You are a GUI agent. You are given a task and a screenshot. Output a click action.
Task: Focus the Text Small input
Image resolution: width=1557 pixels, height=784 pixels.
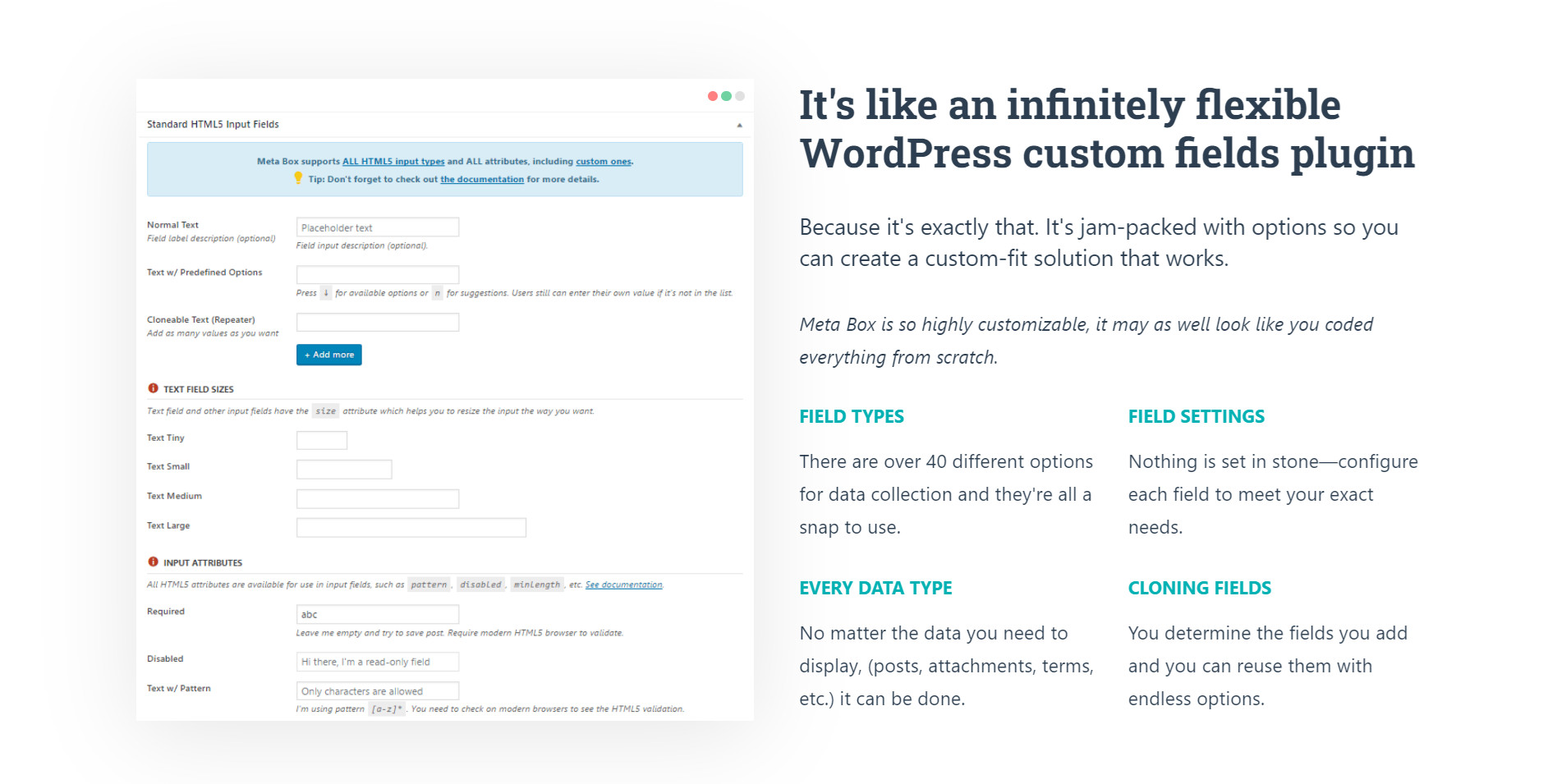click(344, 470)
